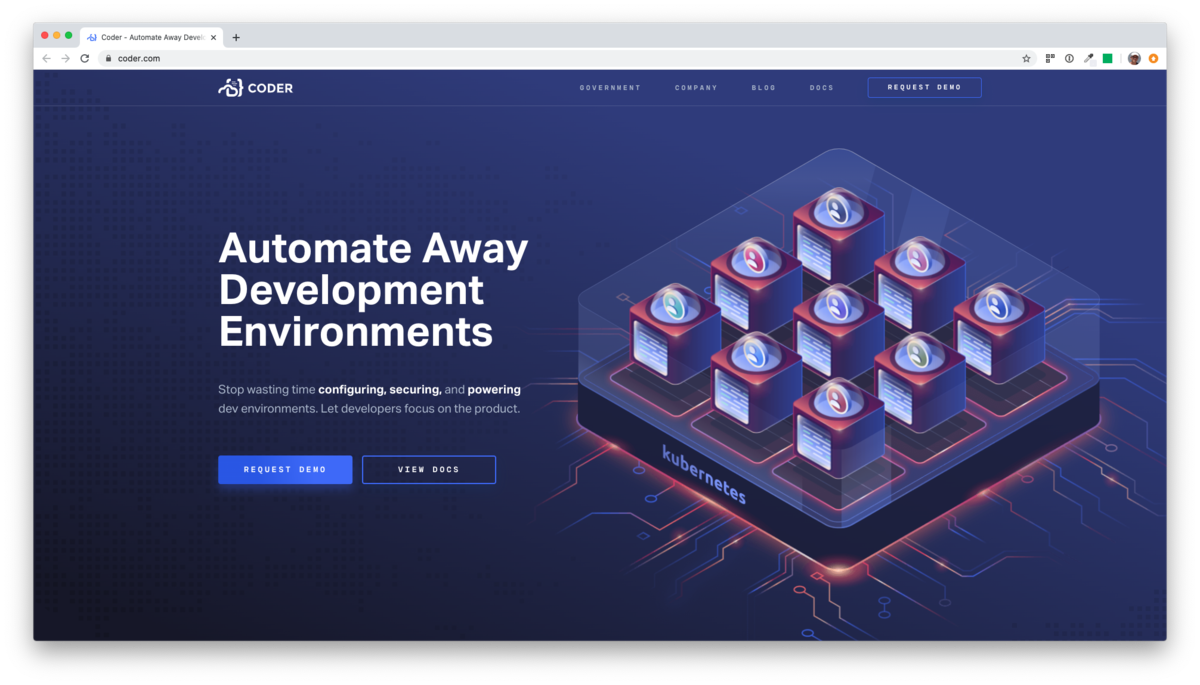
Task: Open the Docs nav link
Action: point(822,88)
